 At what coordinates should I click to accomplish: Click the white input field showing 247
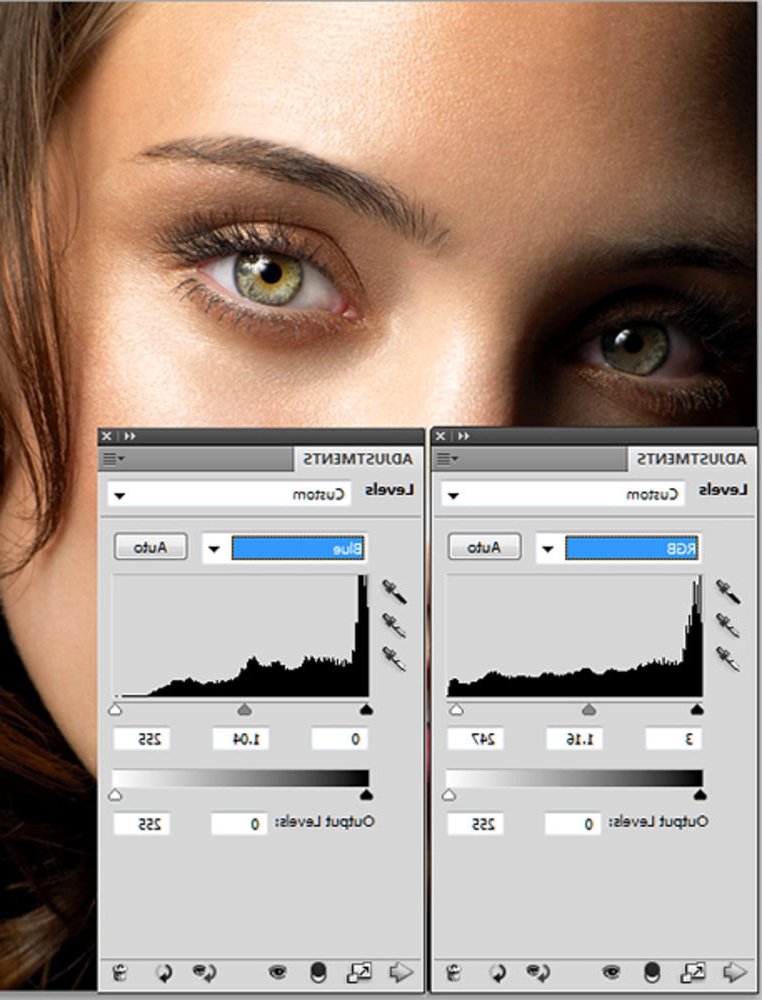click(x=476, y=739)
